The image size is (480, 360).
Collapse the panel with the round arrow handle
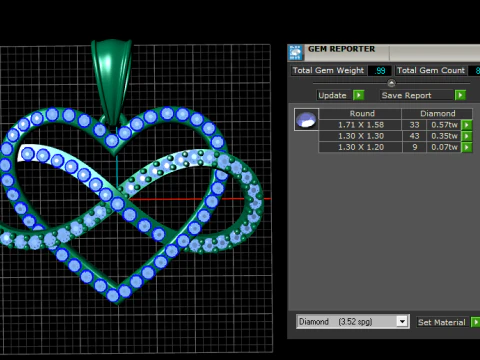[391, 83]
